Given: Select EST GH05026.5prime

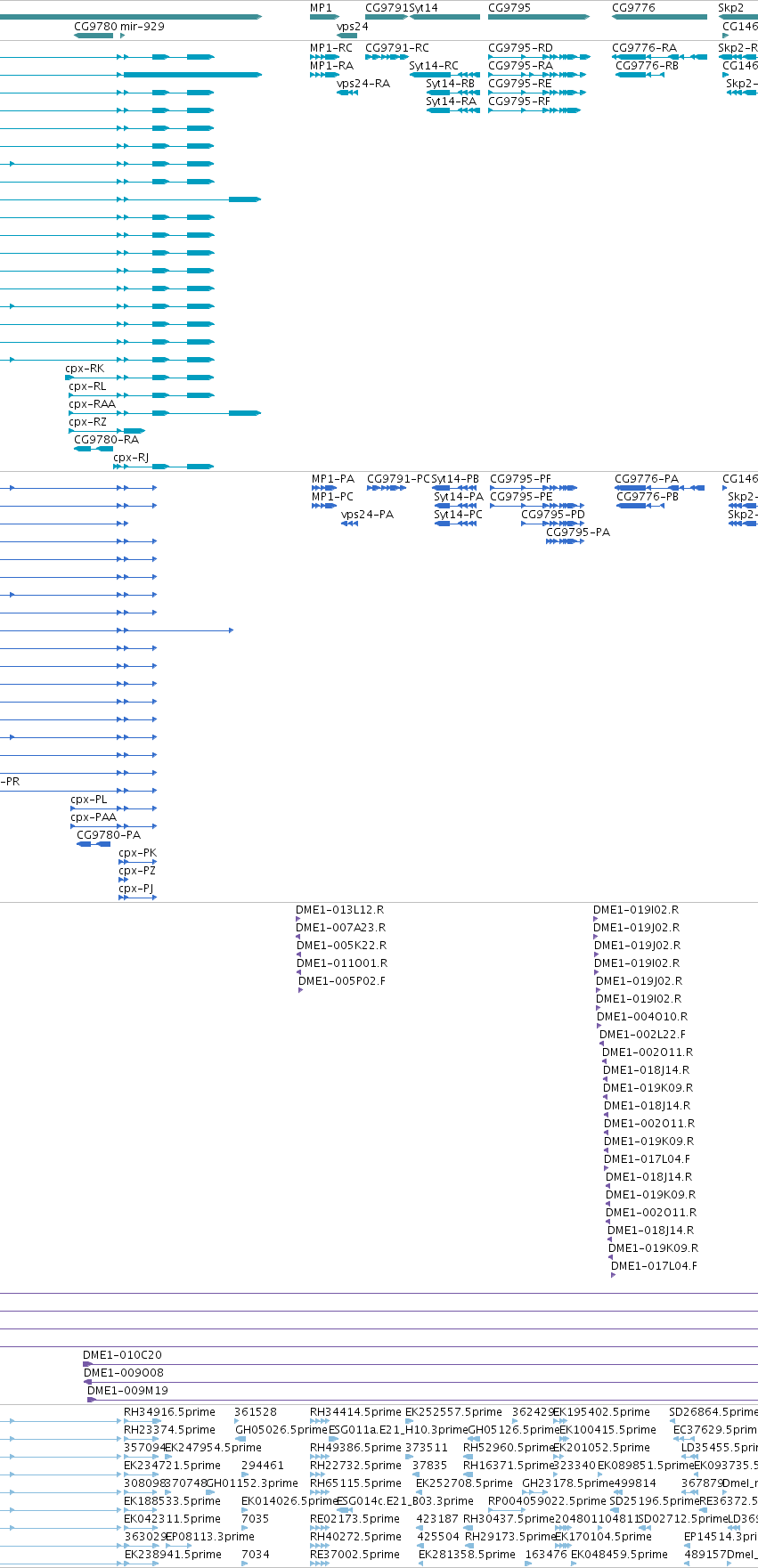Looking at the screenshot, I should [281, 1430].
